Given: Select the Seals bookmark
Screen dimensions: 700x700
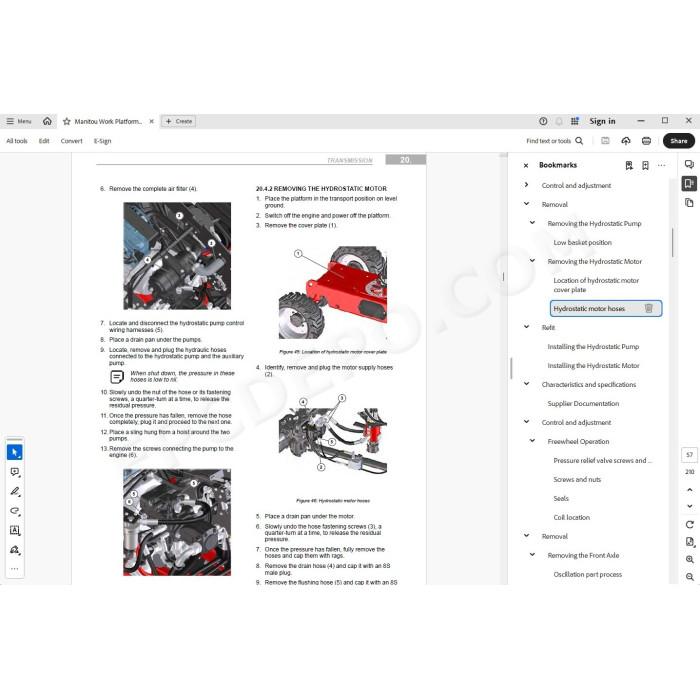Looking at the screenshot, I should tap(561, 498).
